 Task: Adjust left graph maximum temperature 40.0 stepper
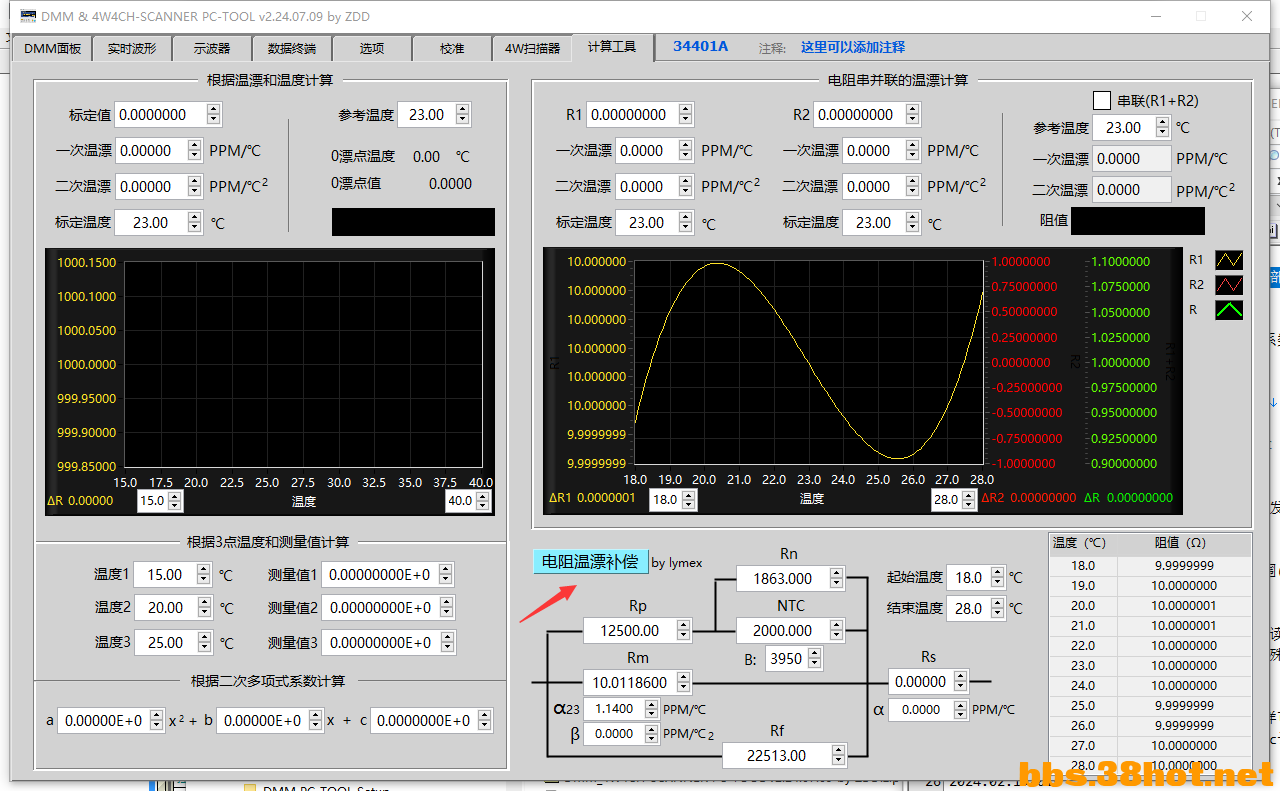click(x=484, y=501)
